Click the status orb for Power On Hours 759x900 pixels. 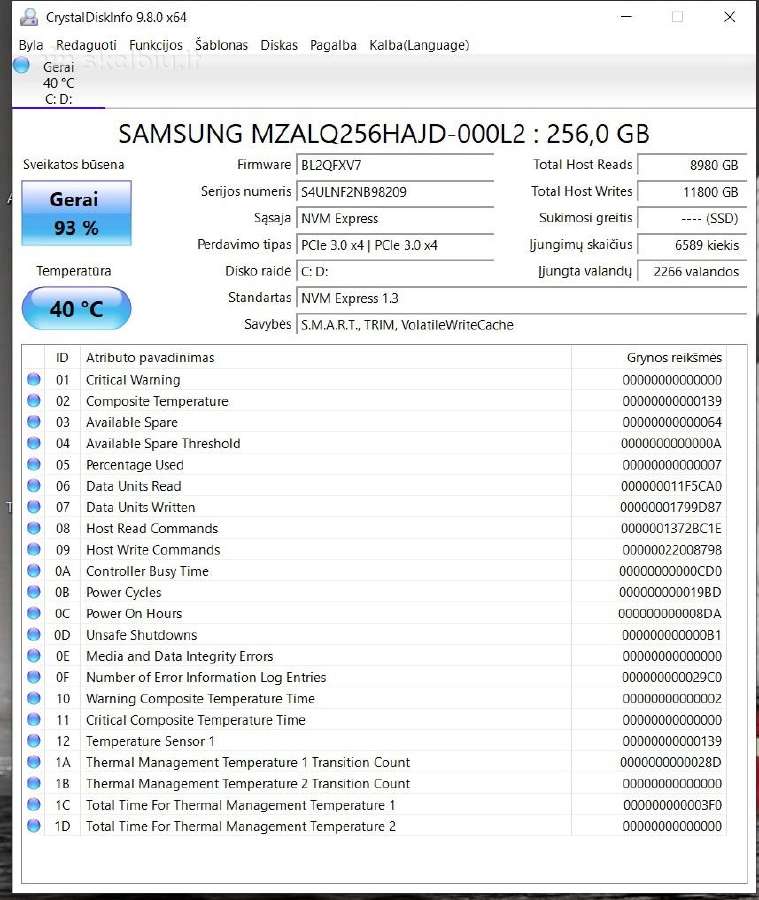[x=34, y=612]
